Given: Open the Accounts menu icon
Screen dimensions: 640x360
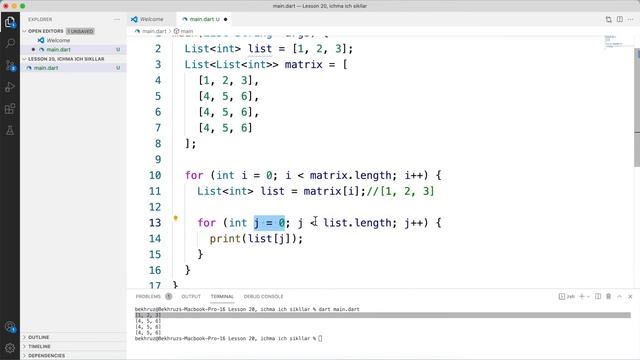Looking at the screenshot, I should [10, 327].
